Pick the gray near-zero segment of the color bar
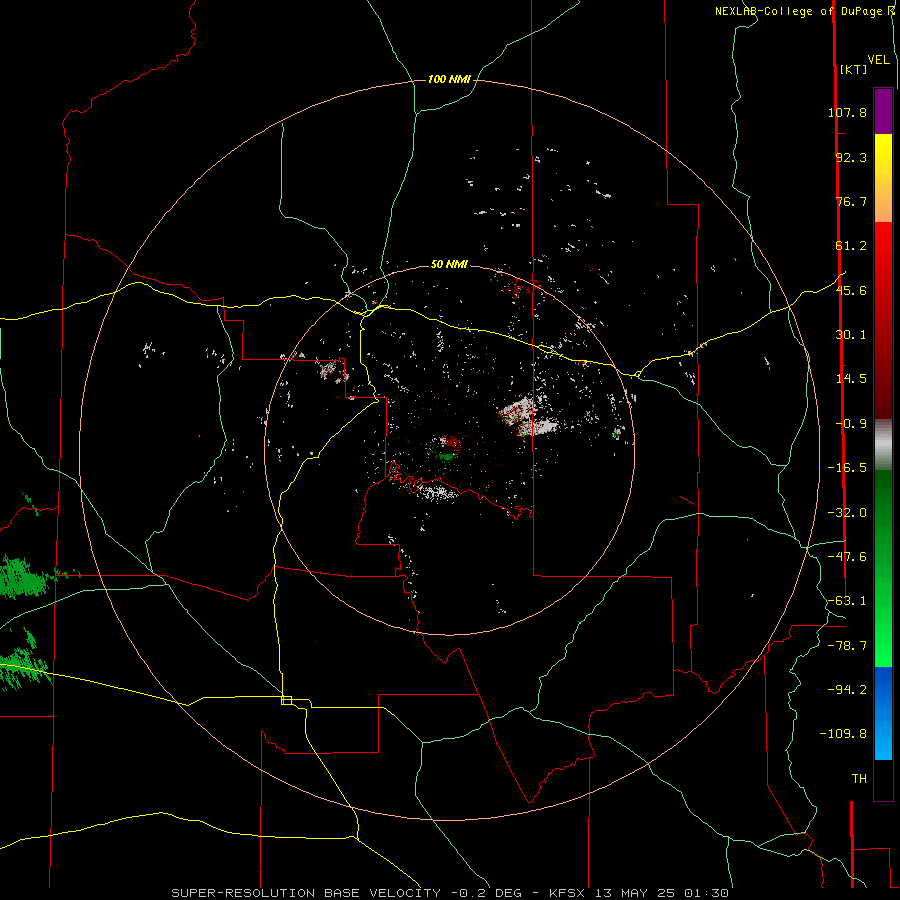The width and height of the screenshot is (900, 900). 883,444
